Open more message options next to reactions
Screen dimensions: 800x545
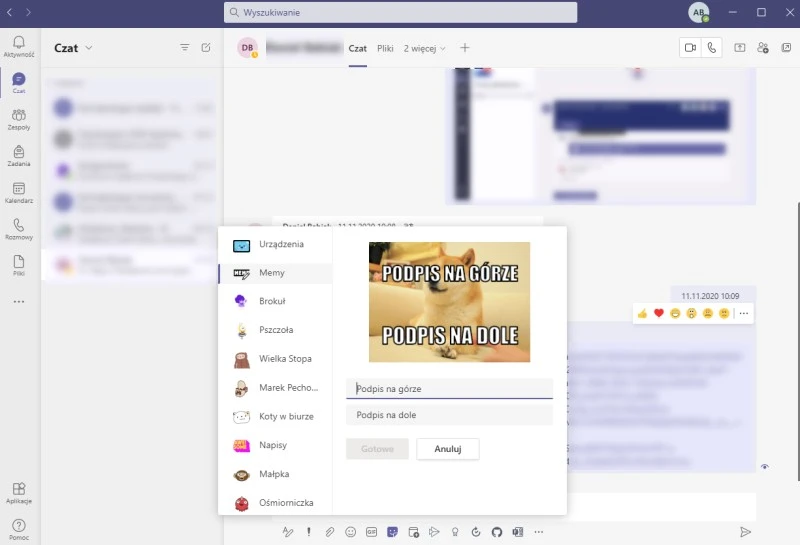pyautogui.click(x=744, y=313)
